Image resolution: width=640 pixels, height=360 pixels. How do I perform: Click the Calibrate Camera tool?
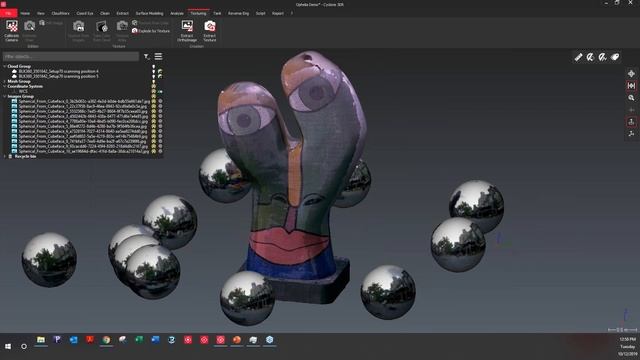point(11,31)
